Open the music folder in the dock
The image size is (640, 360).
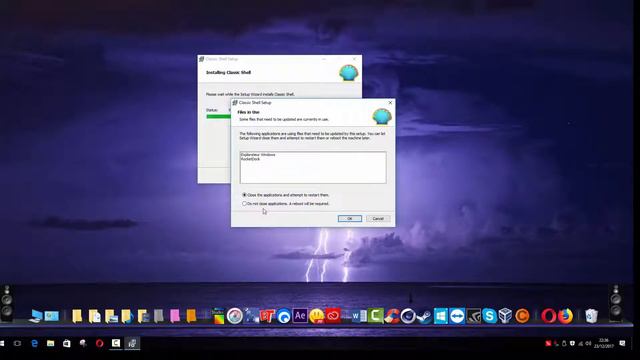click(127, 316)
